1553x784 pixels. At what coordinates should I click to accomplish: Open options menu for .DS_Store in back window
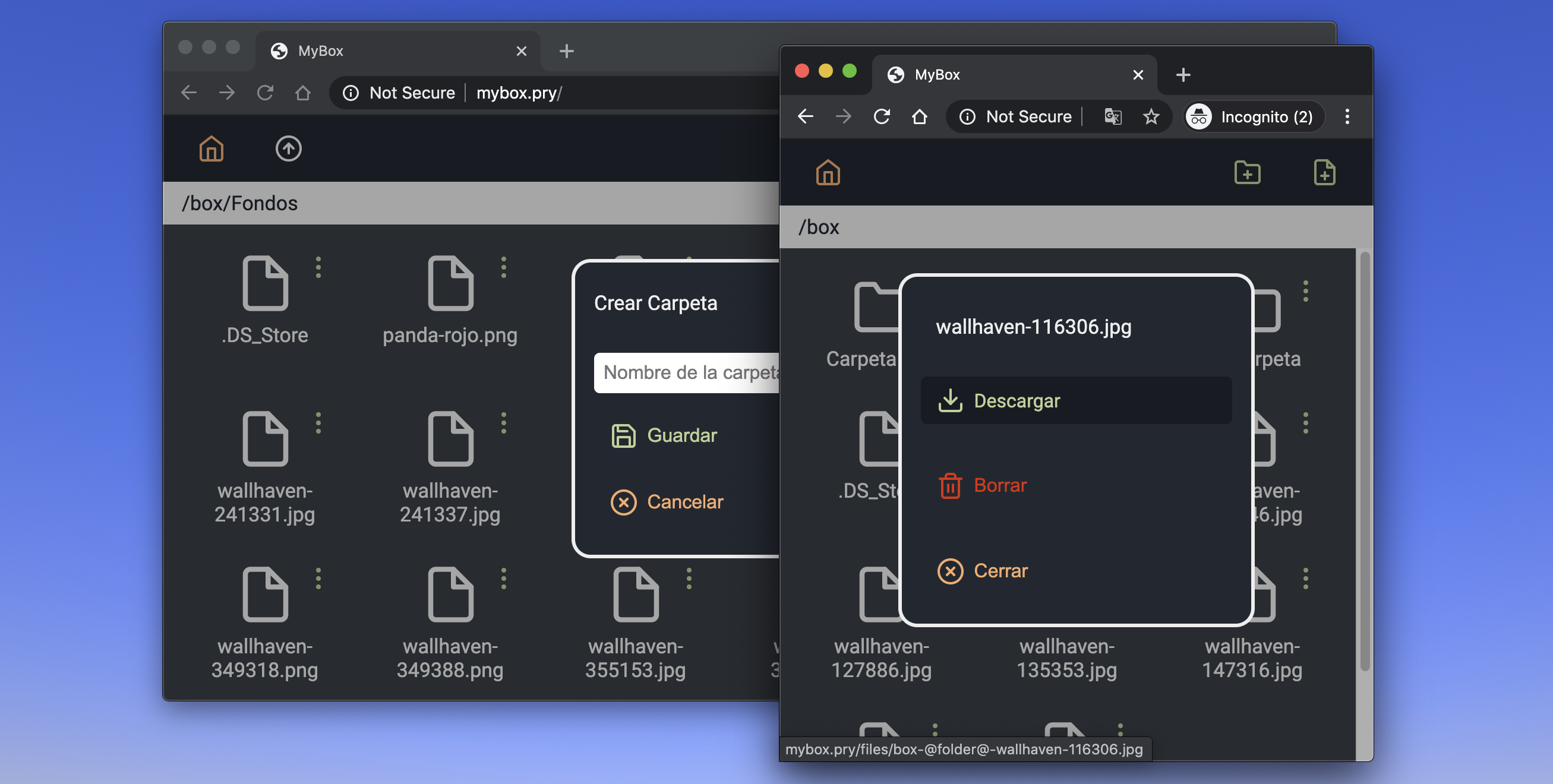(x=318, y=267)
